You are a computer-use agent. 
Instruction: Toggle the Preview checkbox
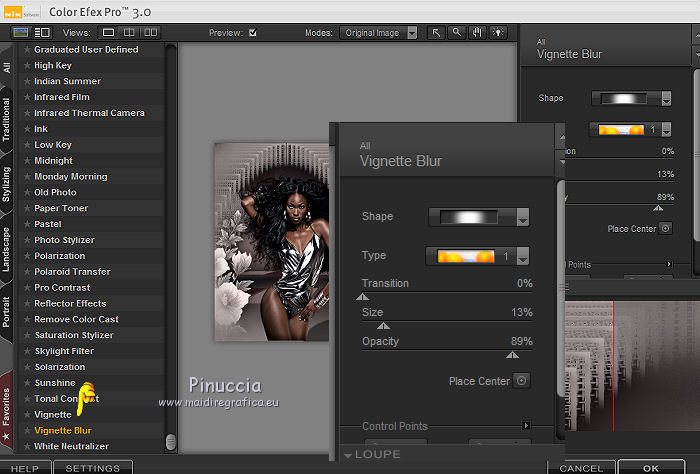pos(253,33)
